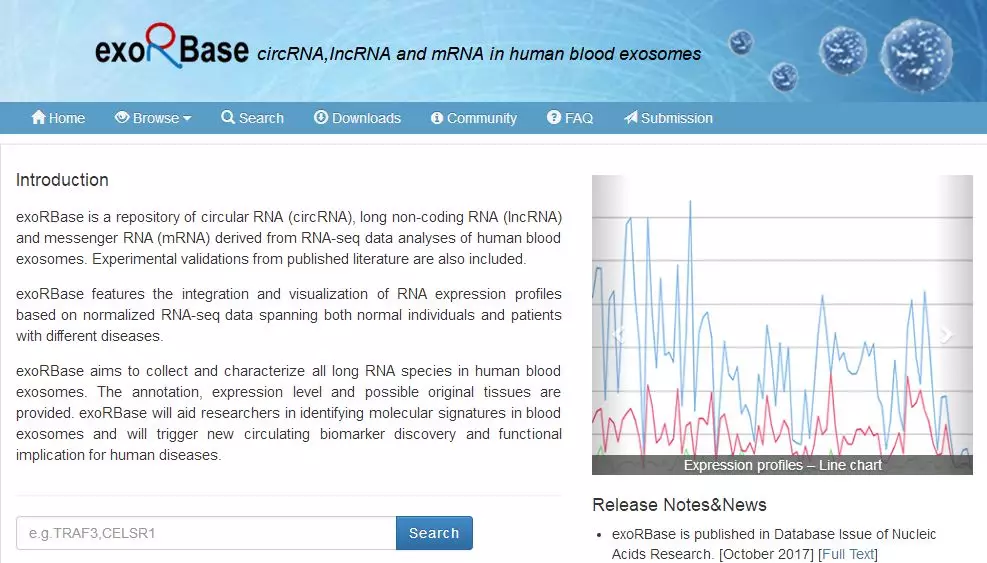This screenshot has width=987, height=563.
Task: Click the 'Expression profiles – Line chart' caption
Action: click(x=782, y=465)
